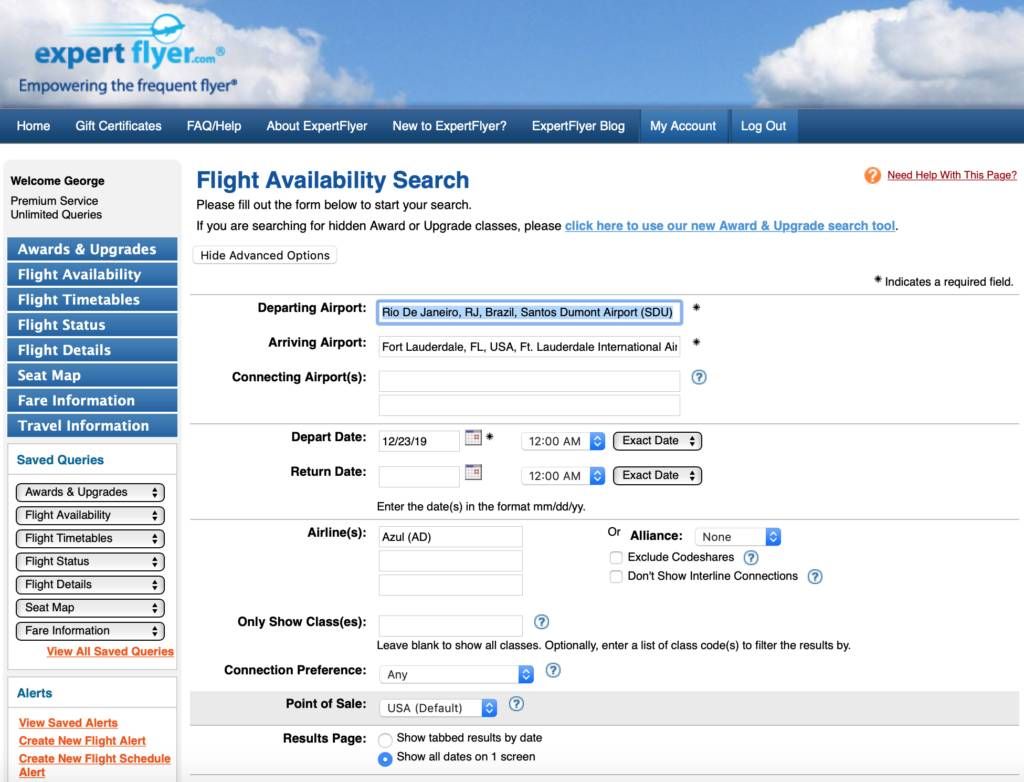
Task: Click second Connecting Airport(s) input
Action: tap(529, 405)
